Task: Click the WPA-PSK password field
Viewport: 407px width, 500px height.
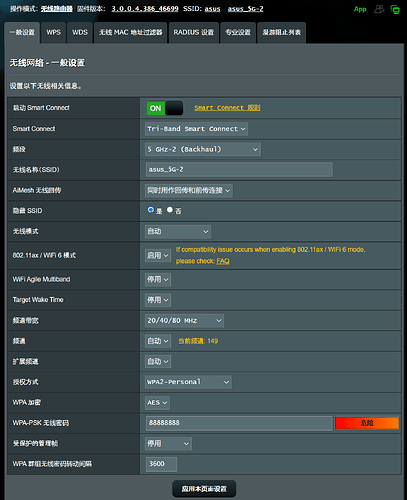Action: click(x=239, y=423)
